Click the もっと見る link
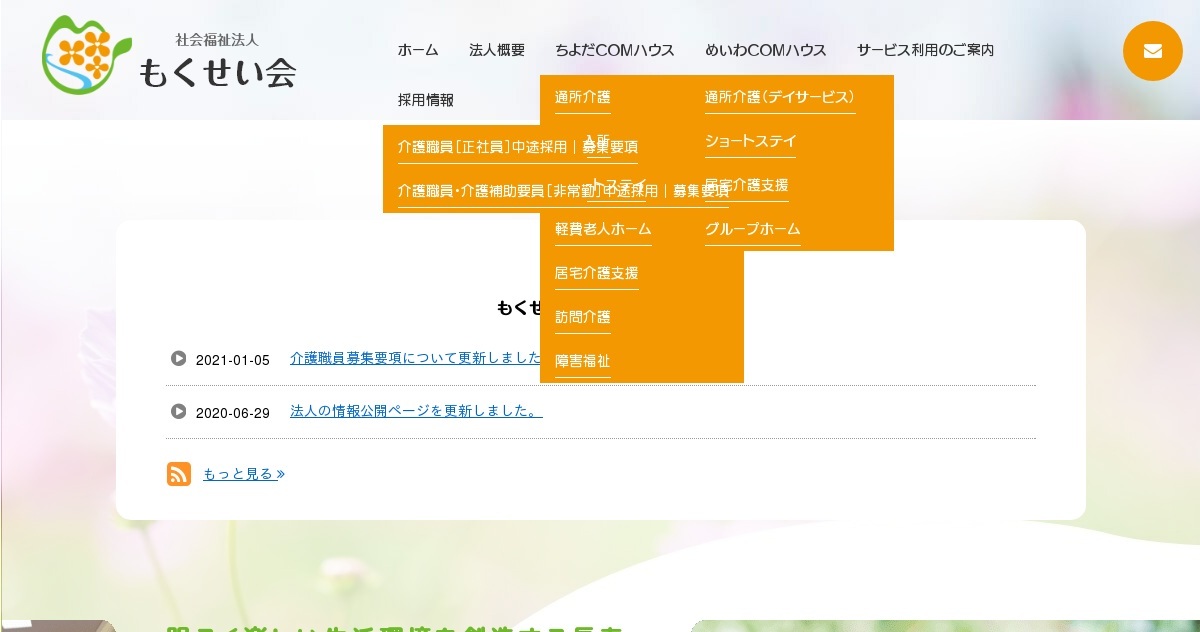1200x632 pixels. (243, 474)
